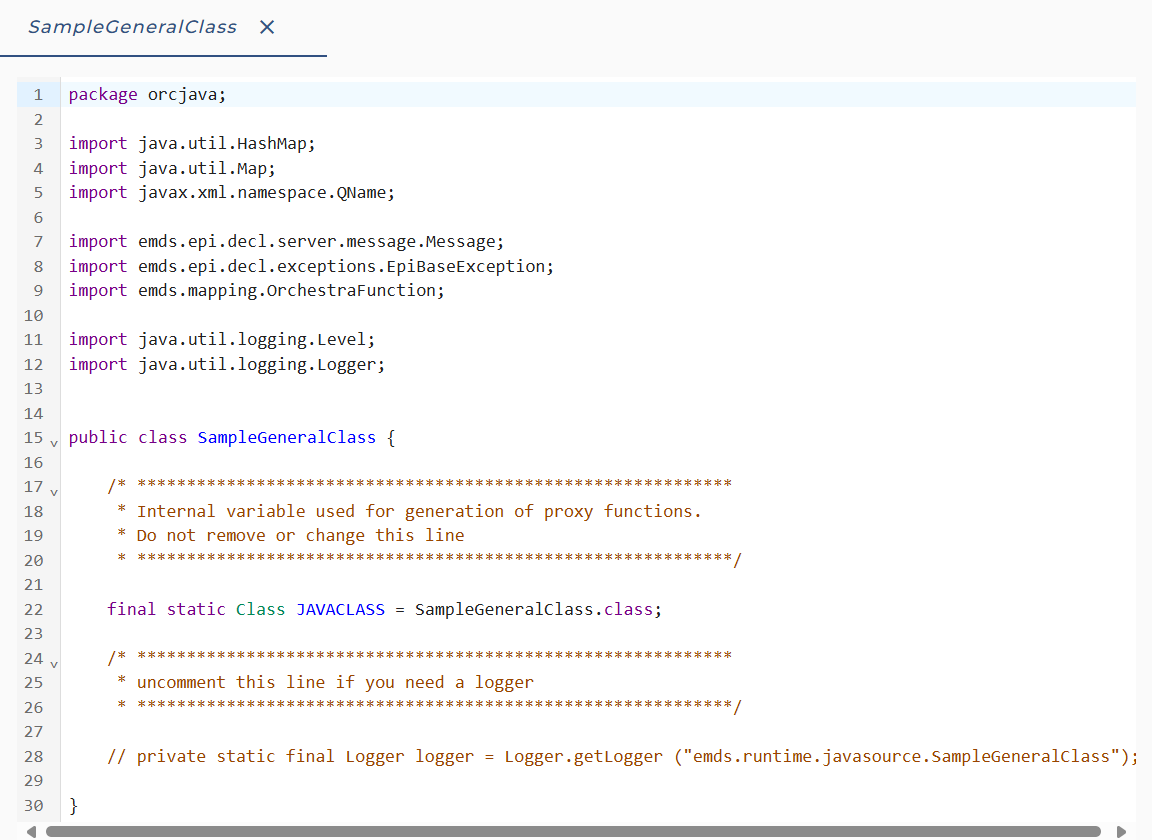1152x840 pixels.
Task: Click the closing brace on line 30
Action: (73, 805)
